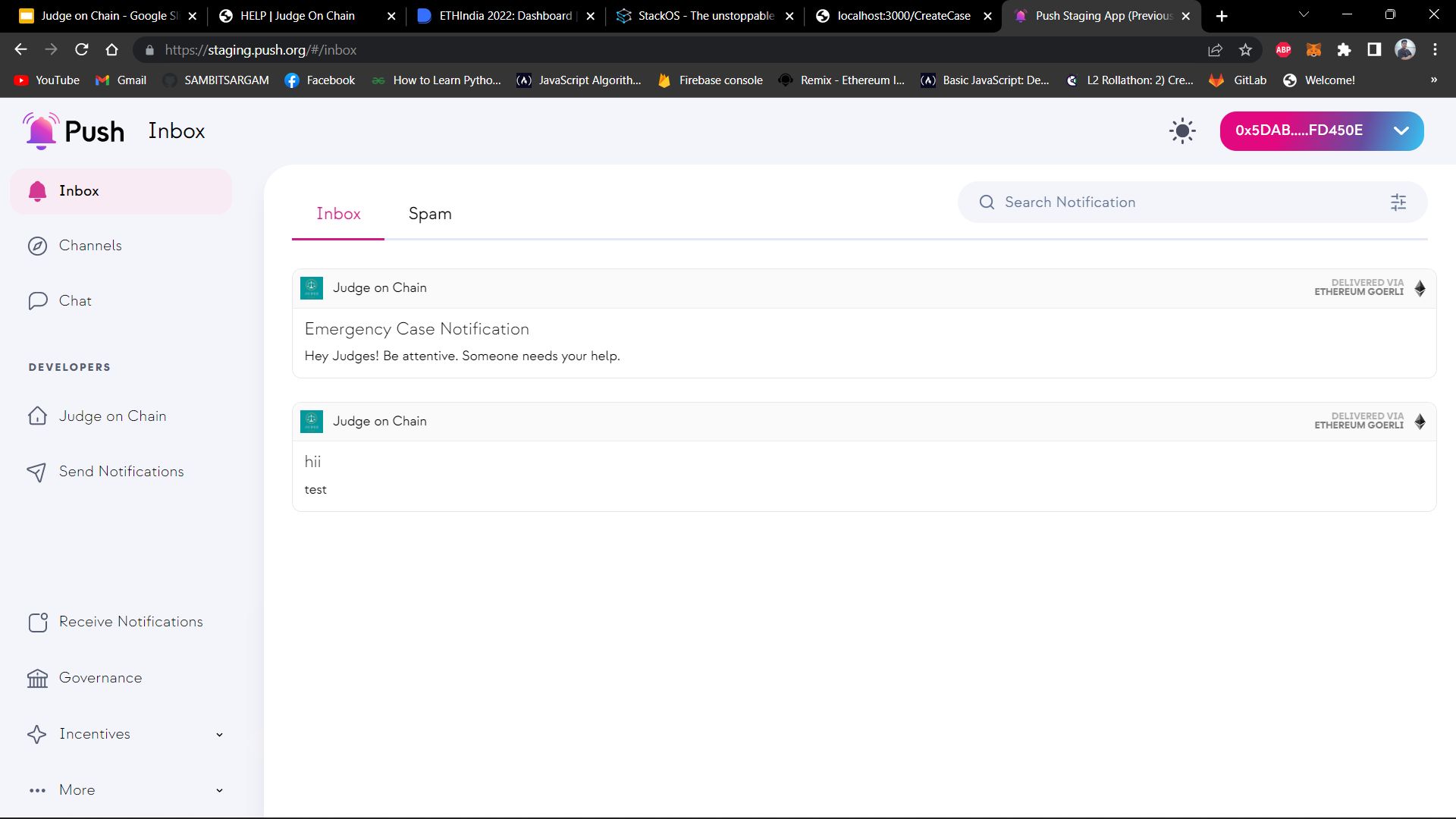Share this page icon in address bar
This screenshot has height=819, width=1456.
click(x=1215, y=50)
